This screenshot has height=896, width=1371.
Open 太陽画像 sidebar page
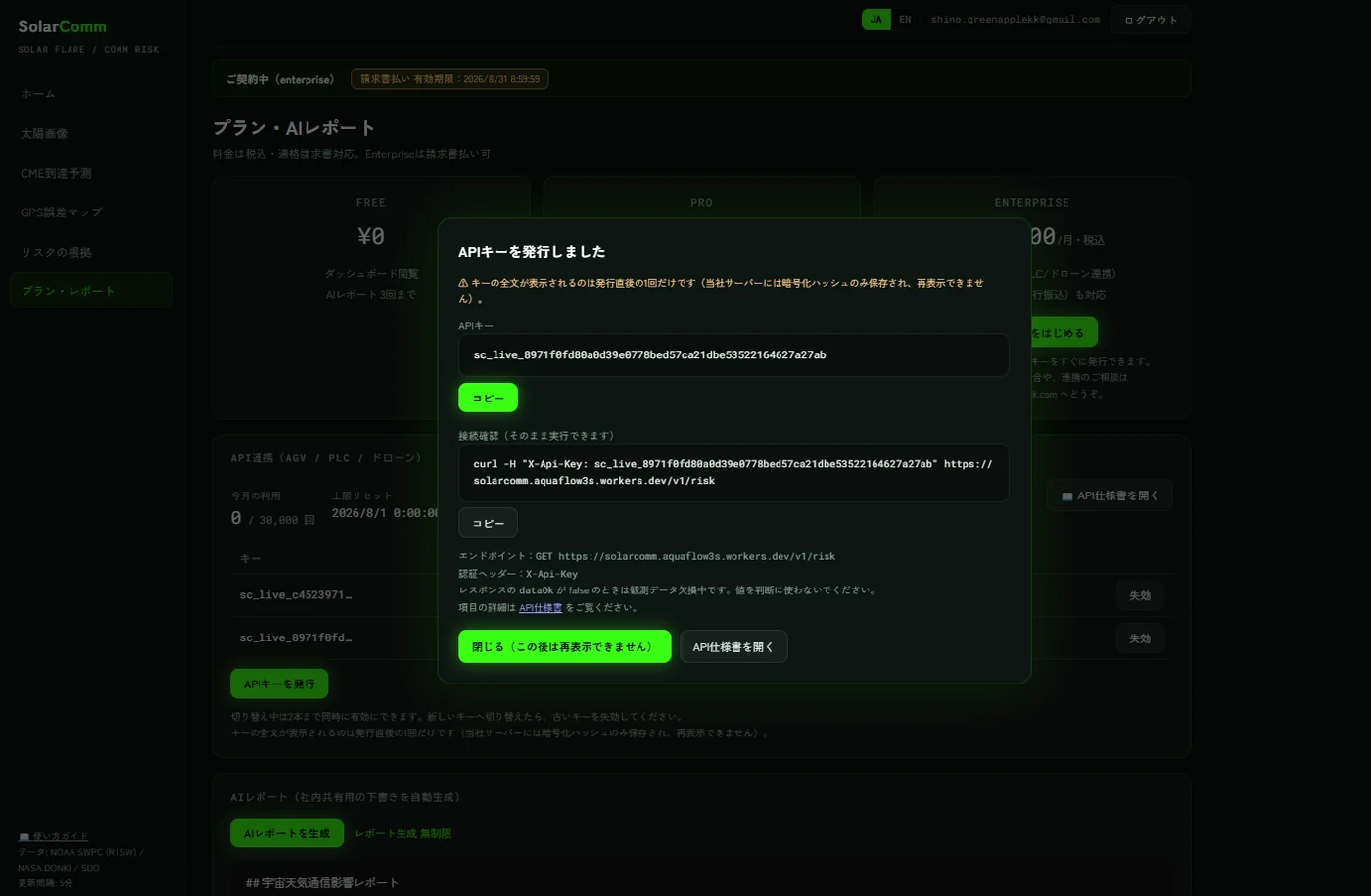tap(91, 134)
